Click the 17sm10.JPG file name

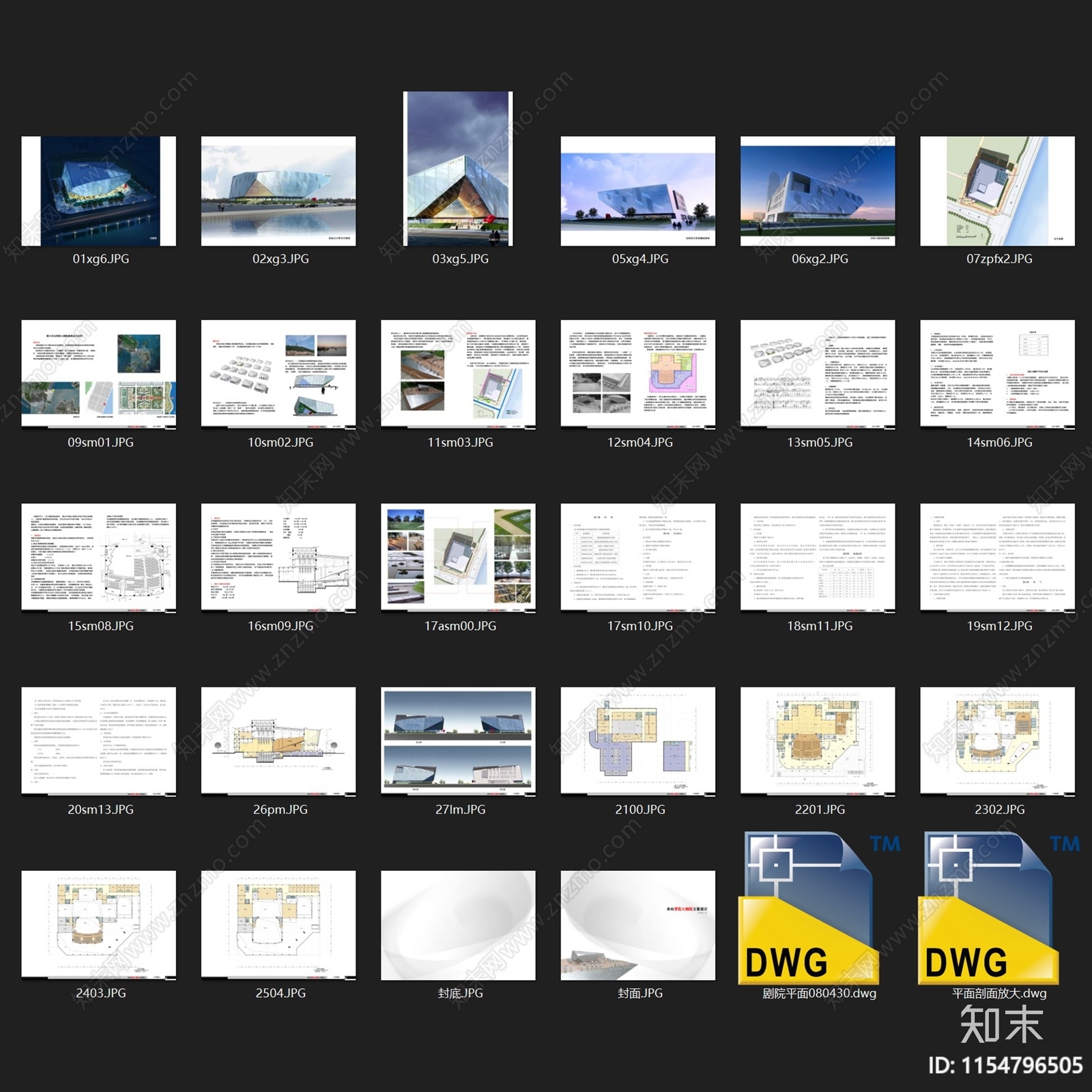640,626
